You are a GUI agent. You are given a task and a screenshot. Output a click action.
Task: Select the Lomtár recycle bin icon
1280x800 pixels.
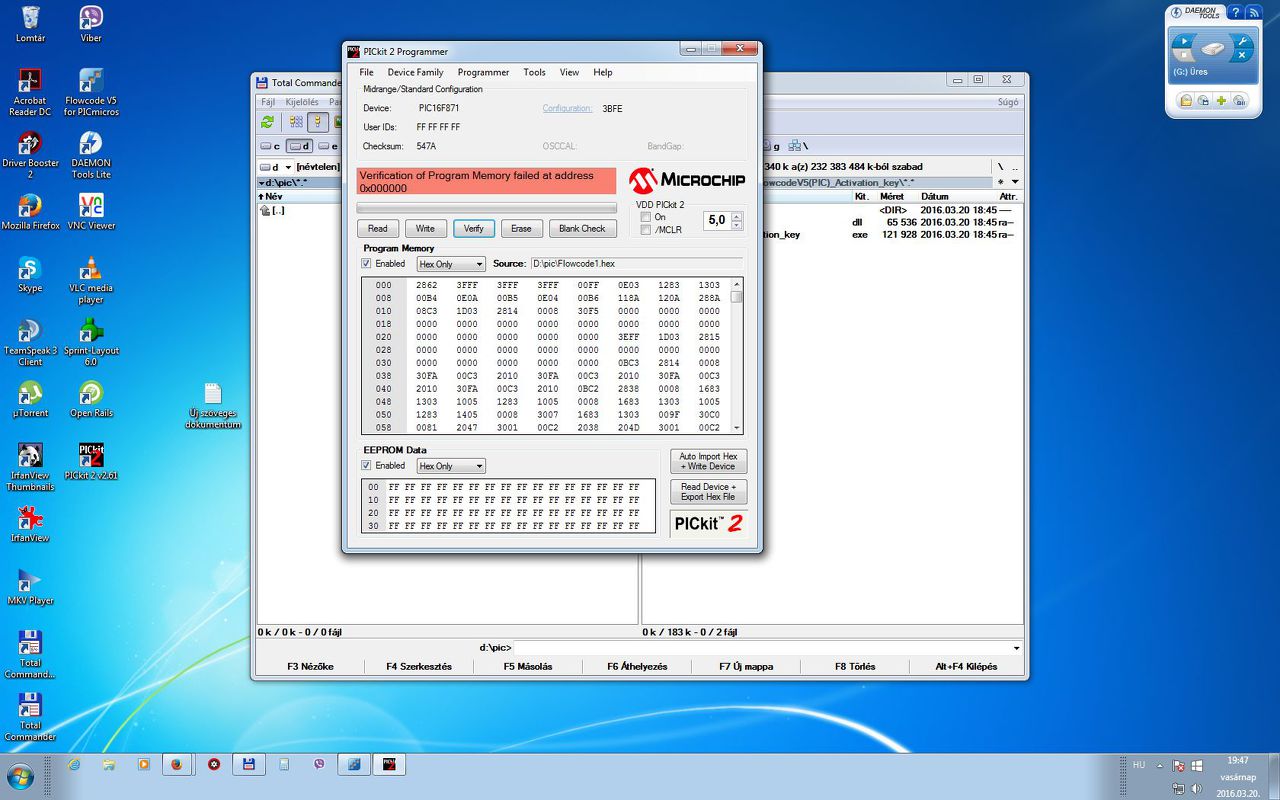30,24
